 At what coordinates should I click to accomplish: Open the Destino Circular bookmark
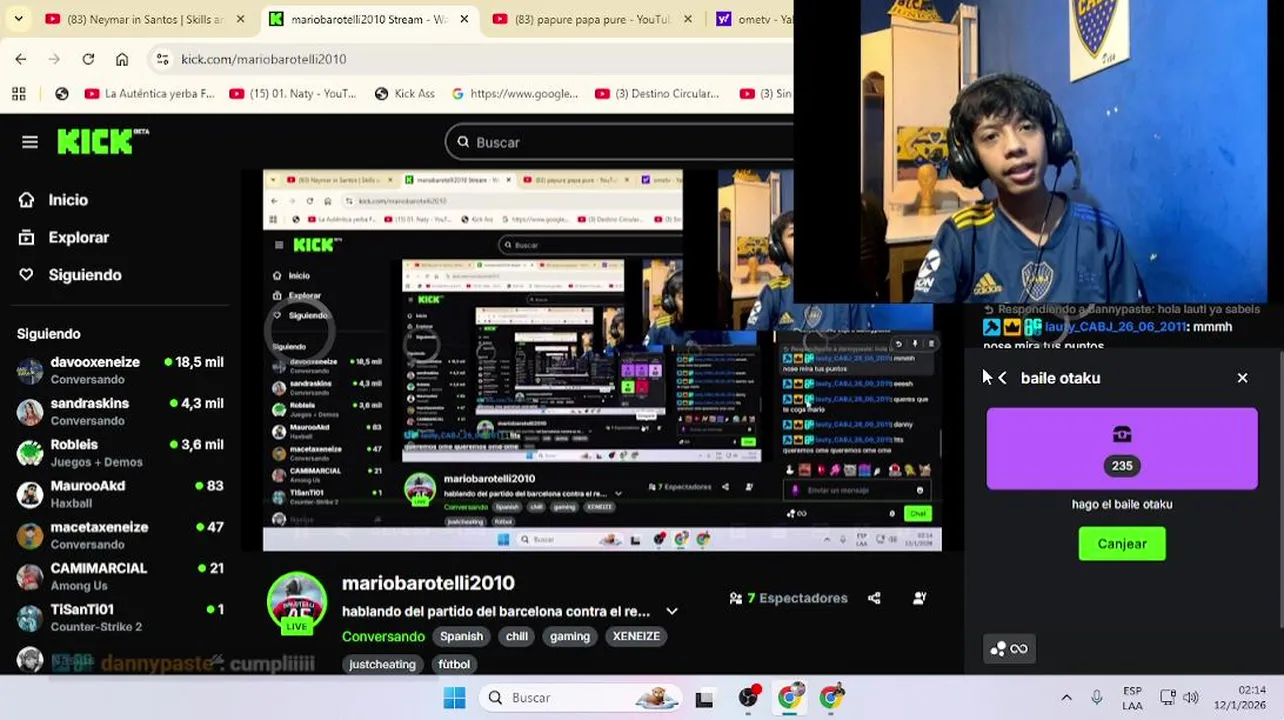(x=658, y=93)
